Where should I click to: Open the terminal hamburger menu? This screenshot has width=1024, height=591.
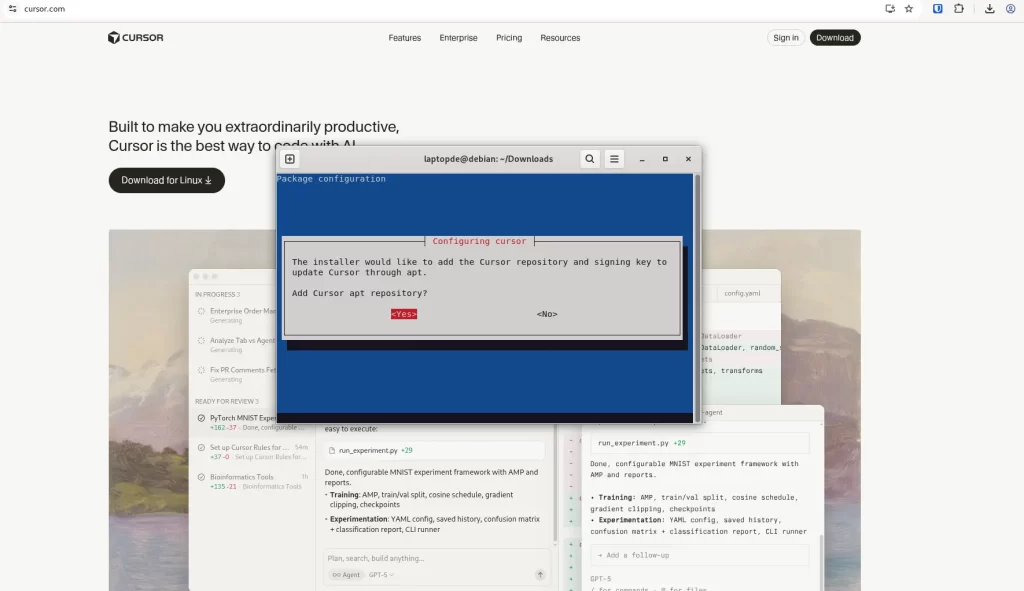(615, 159)
